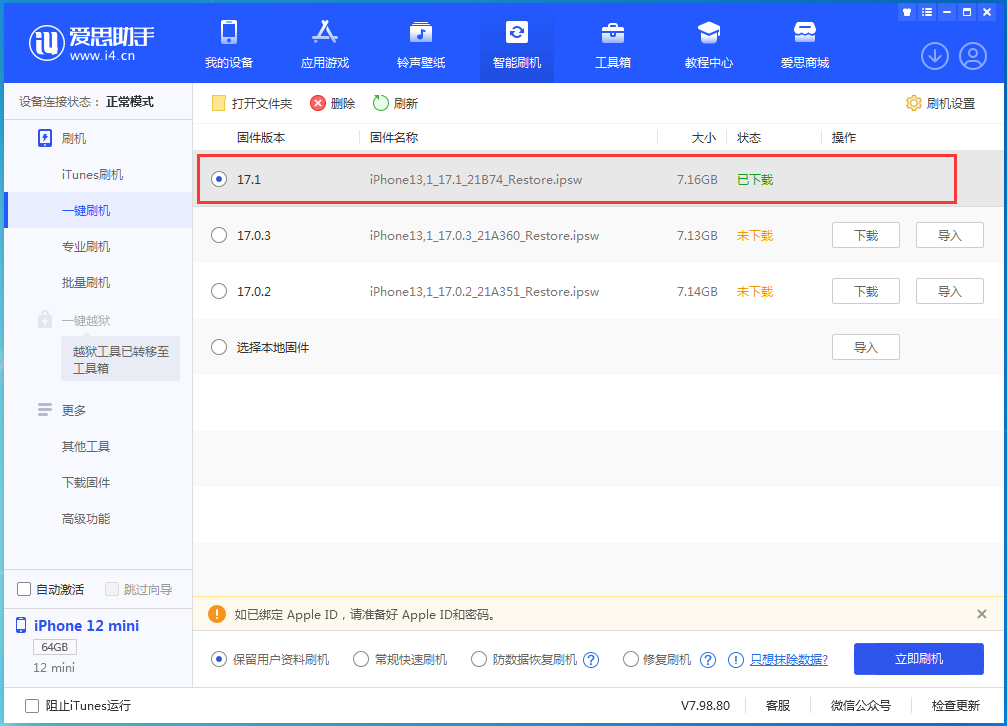
Task: Open the 只想抹除数据? link
Action: pyautogui.click(x=791, y=659)
